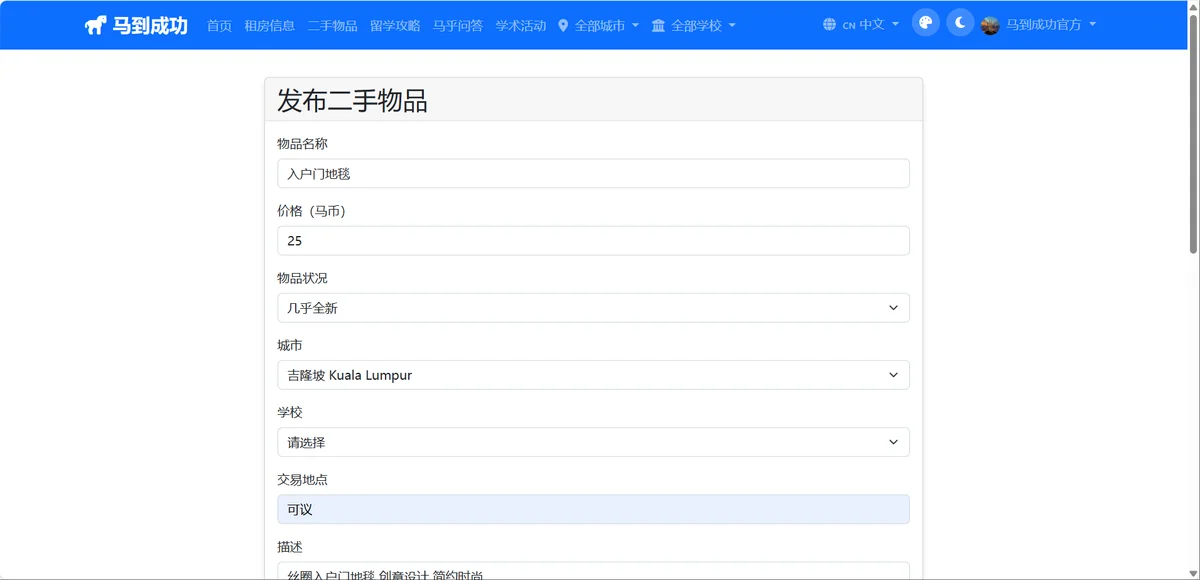
Task: Open 马乎问答 nav item
Action: (x=458, y=25)
